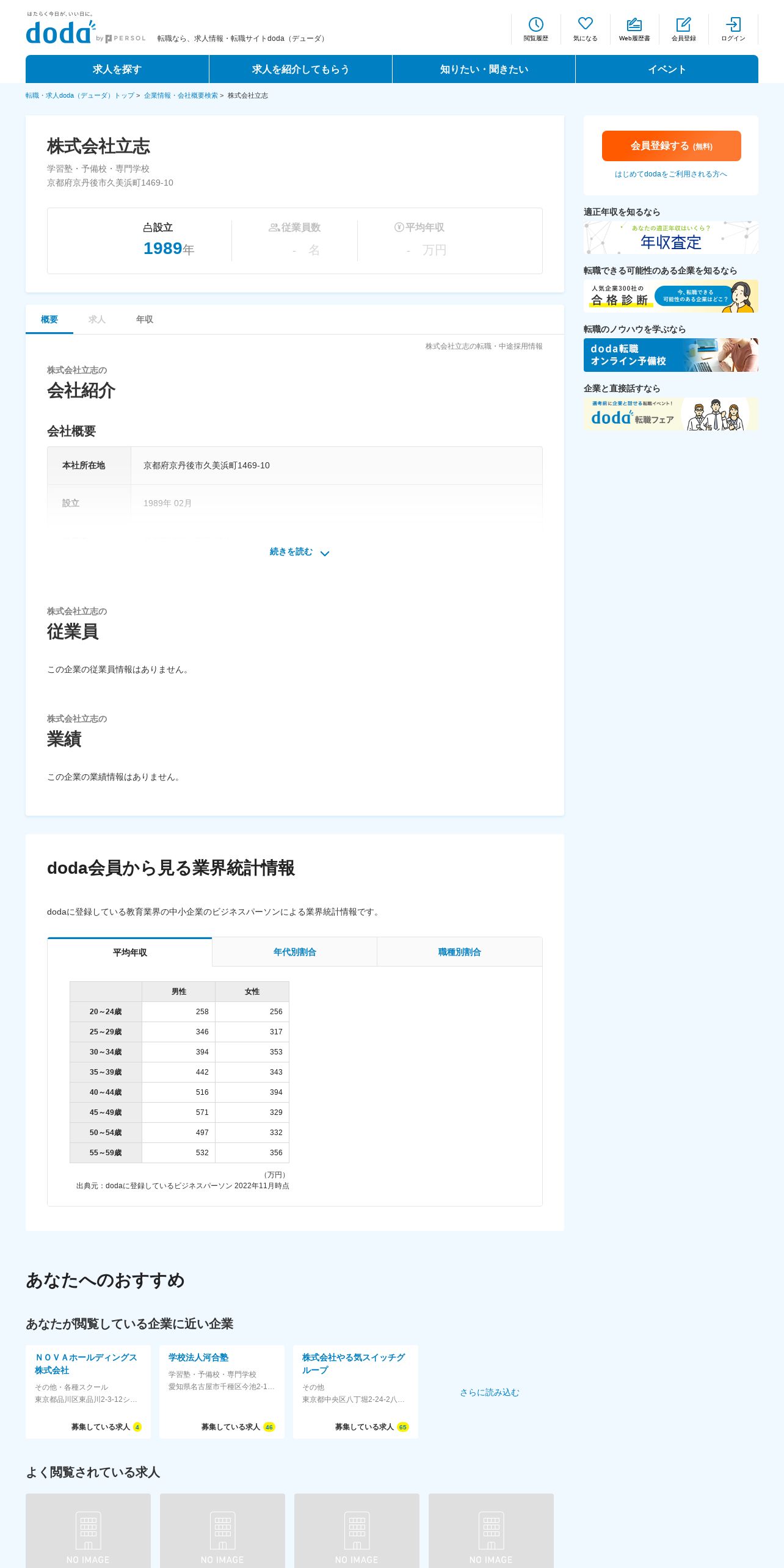
Task: Go to doda top breadcrumb link
Action: point(80,95)
